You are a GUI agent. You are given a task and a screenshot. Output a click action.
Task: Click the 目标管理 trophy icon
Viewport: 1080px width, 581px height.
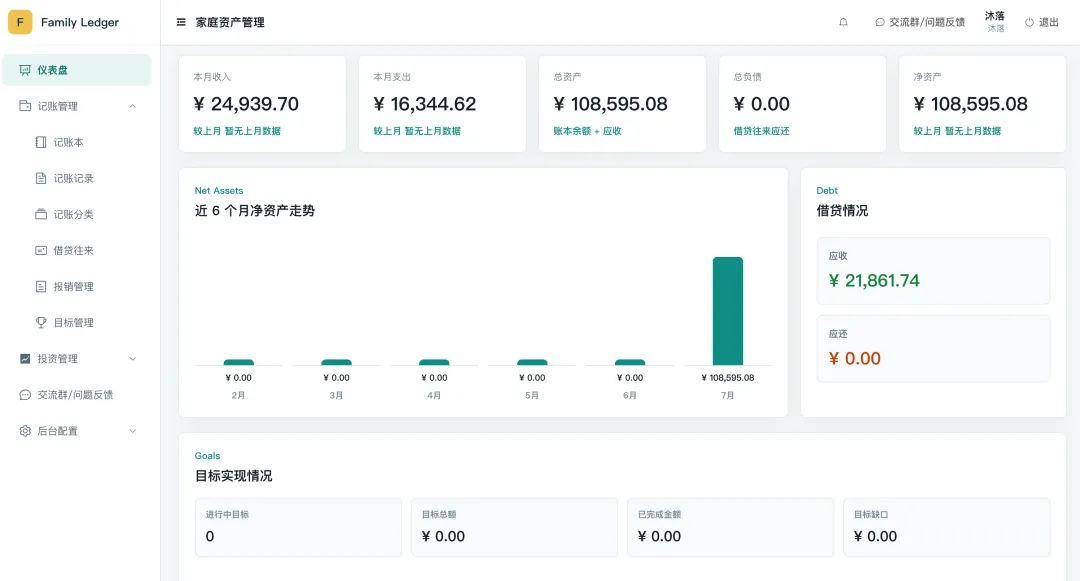41,322
